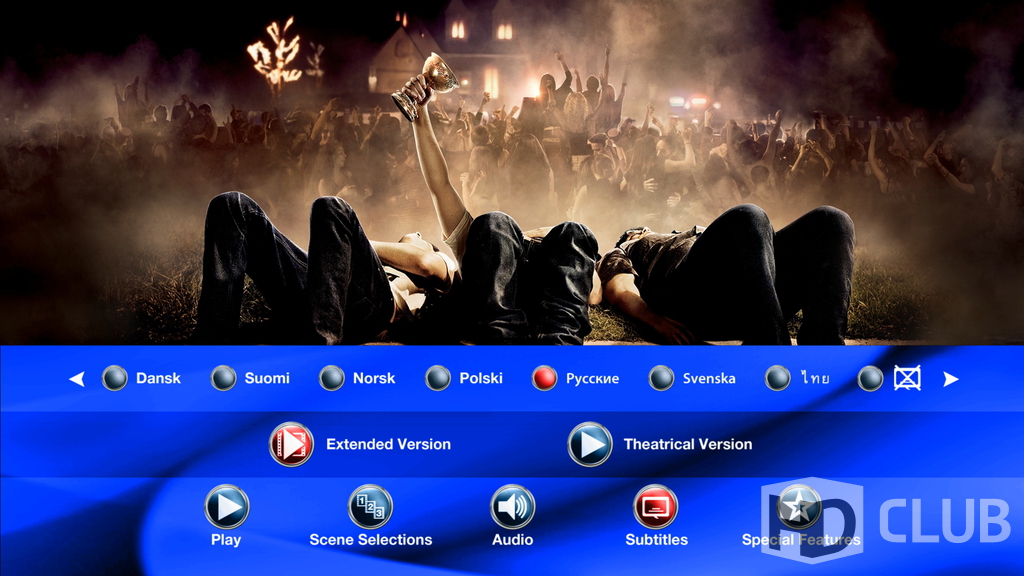The height and width of the screenshot is (576, 1024).
Task: Choose the Norsk radio button
Action: click(332, 378)
